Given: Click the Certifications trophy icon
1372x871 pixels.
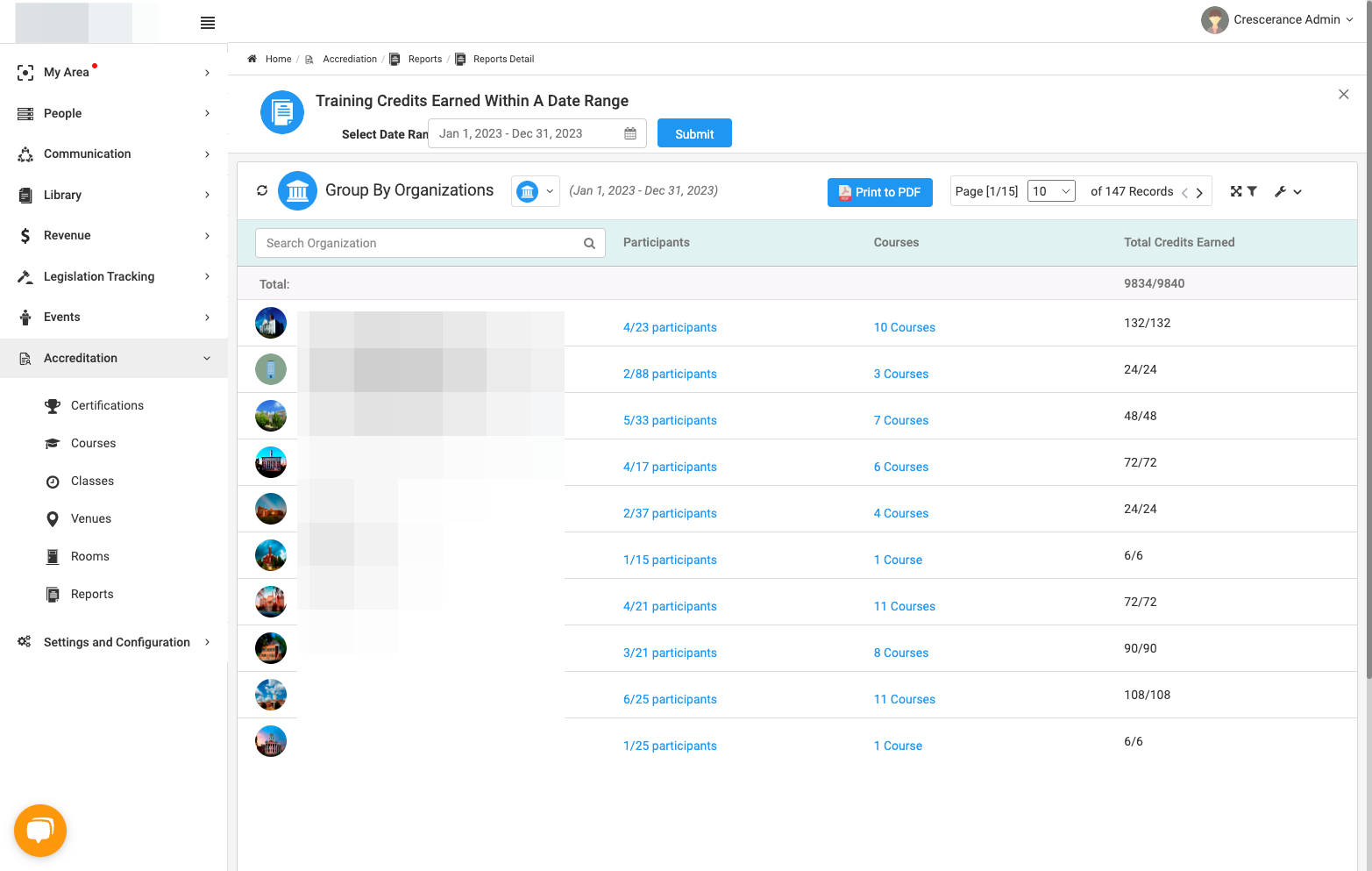Looking at the screenshot, I should [53, 405].
